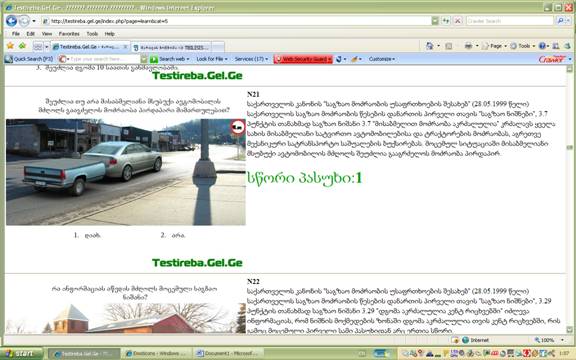Click the Feeds icon in command bar
This screenshot has width=576, height=360.
point(449,46)
